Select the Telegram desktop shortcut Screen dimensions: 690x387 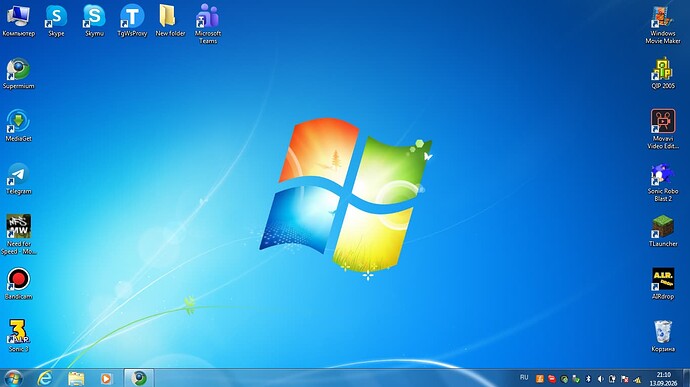pos(18,179)
